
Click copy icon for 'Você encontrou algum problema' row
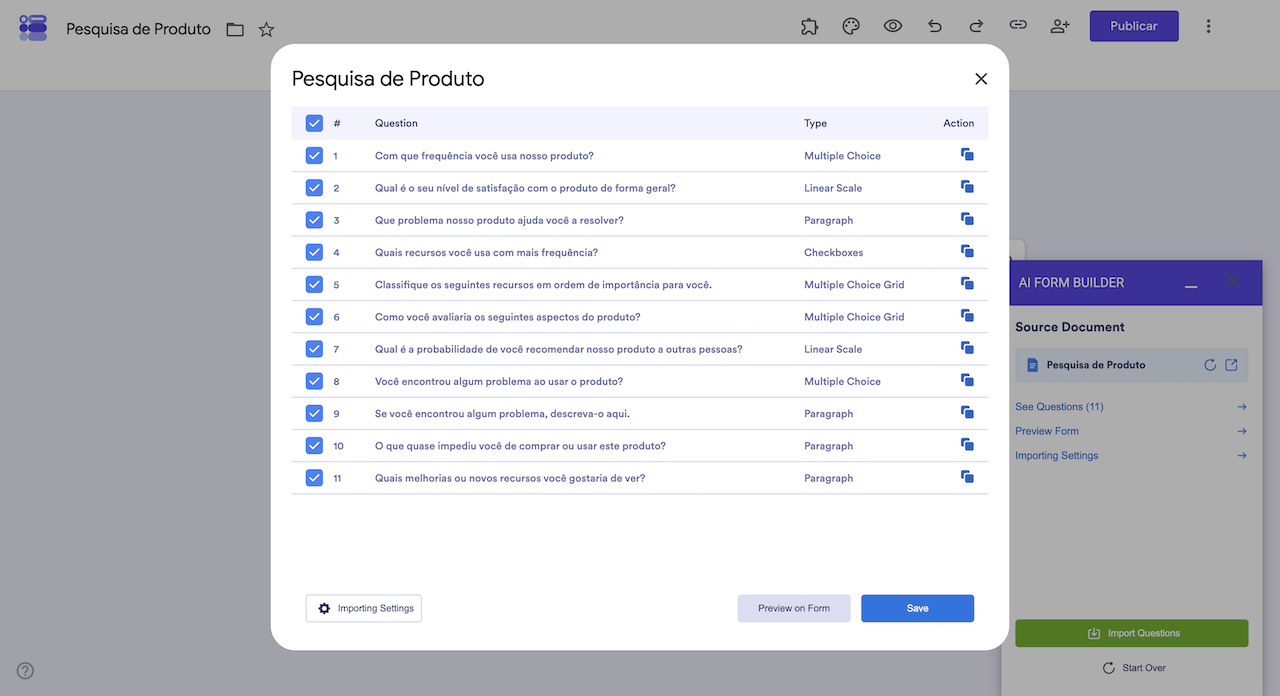[967, 380]
